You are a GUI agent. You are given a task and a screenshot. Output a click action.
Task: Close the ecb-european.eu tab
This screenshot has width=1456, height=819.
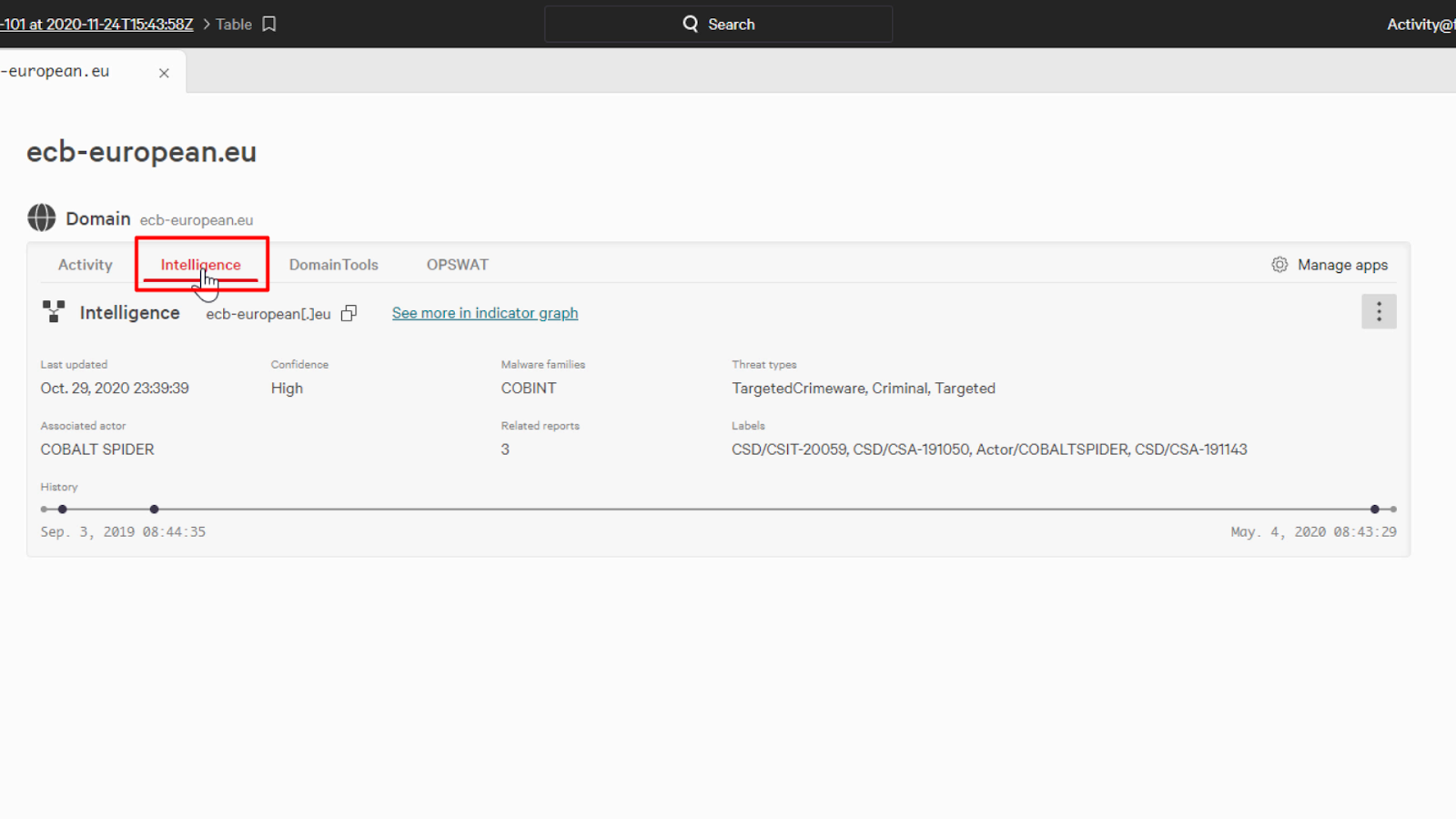164,73
